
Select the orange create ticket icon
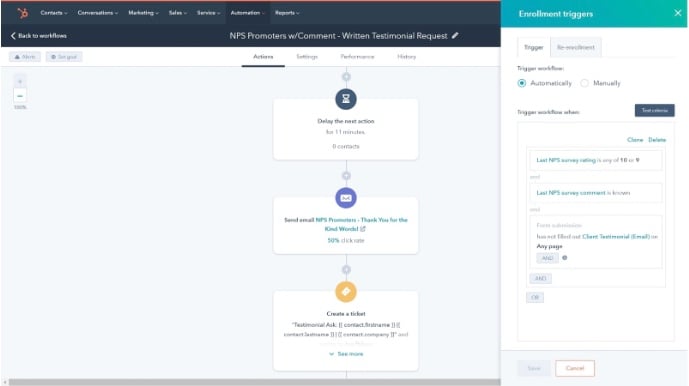coord(346,291)
